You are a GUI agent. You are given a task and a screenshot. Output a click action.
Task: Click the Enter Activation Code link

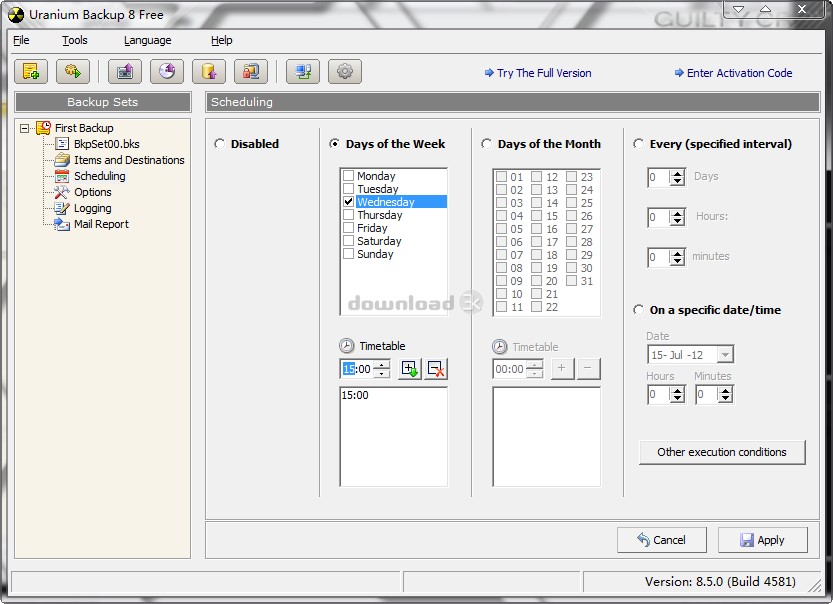740,73
